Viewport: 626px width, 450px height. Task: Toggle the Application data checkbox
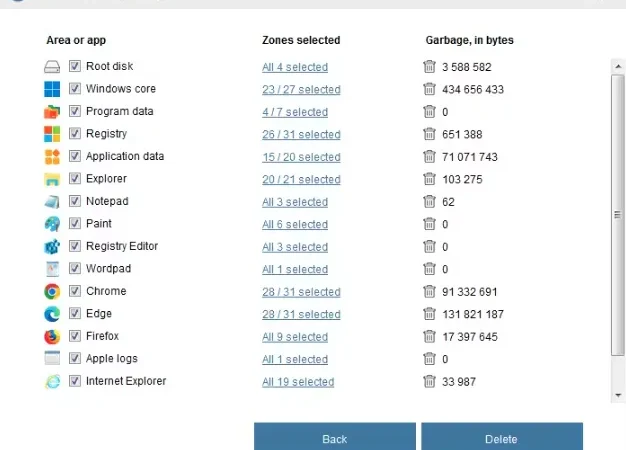coord(75,156)
